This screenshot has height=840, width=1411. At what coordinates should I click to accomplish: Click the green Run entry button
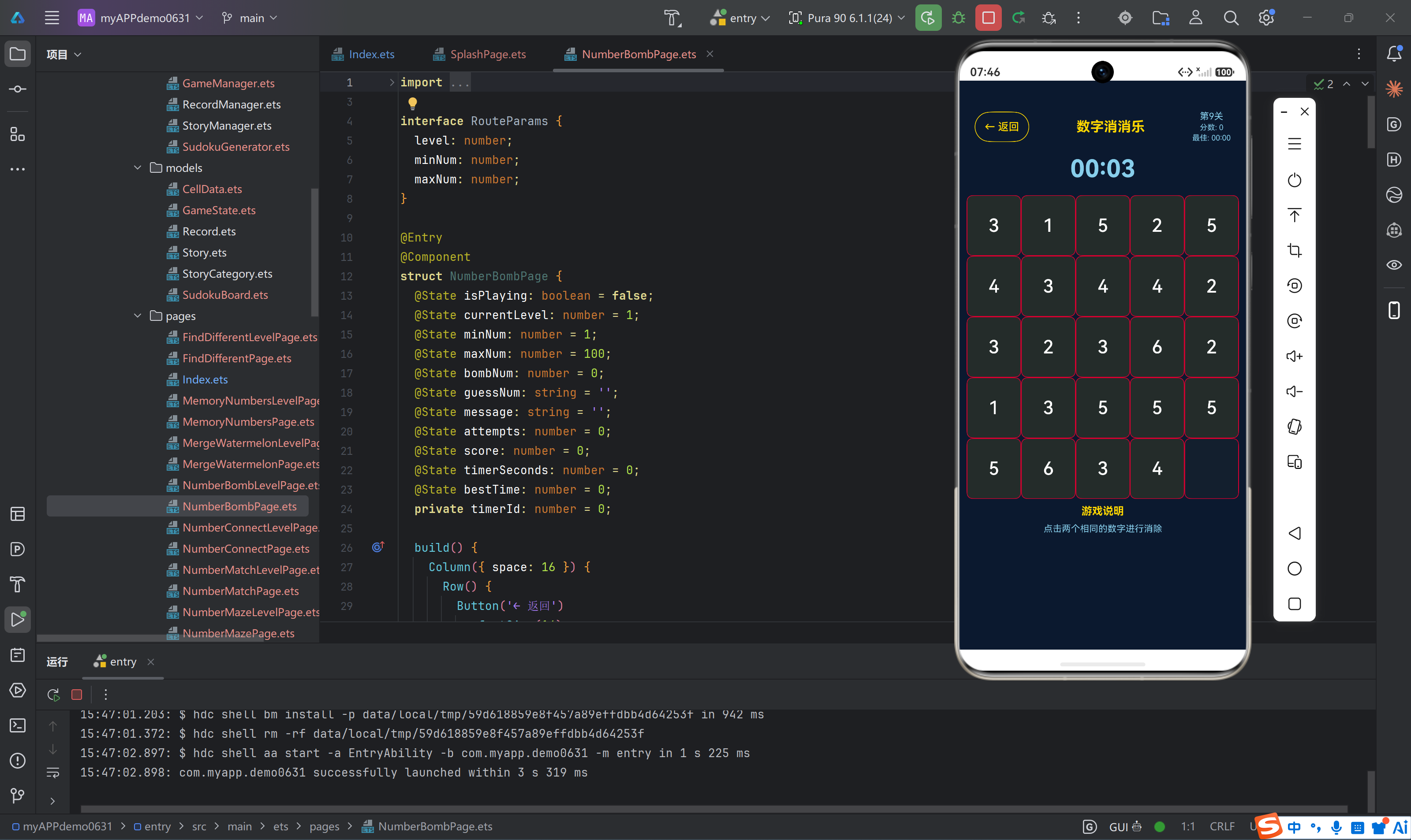928,18
